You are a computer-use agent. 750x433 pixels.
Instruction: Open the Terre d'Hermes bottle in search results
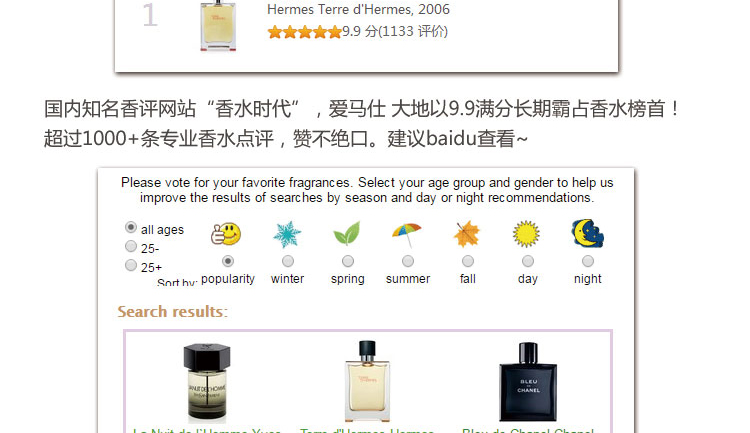coord(367,381)
